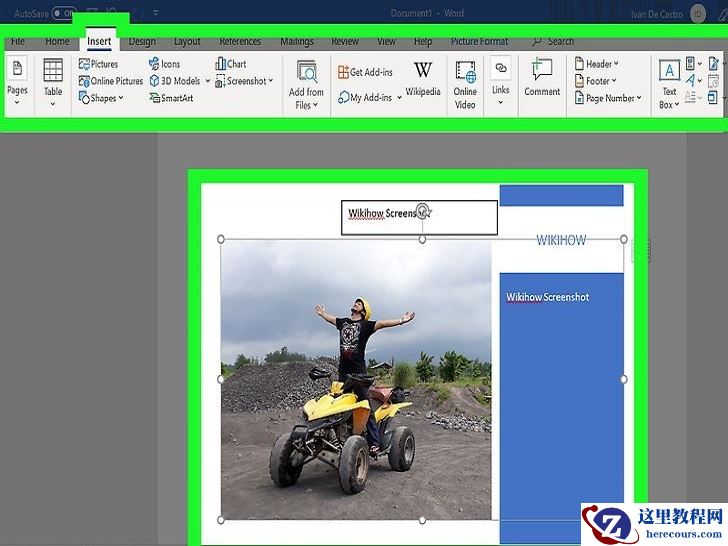Viewport: 728px width, 546px height.
Task: Click the Pictures insert icon
Action: (x=98, y=64)
